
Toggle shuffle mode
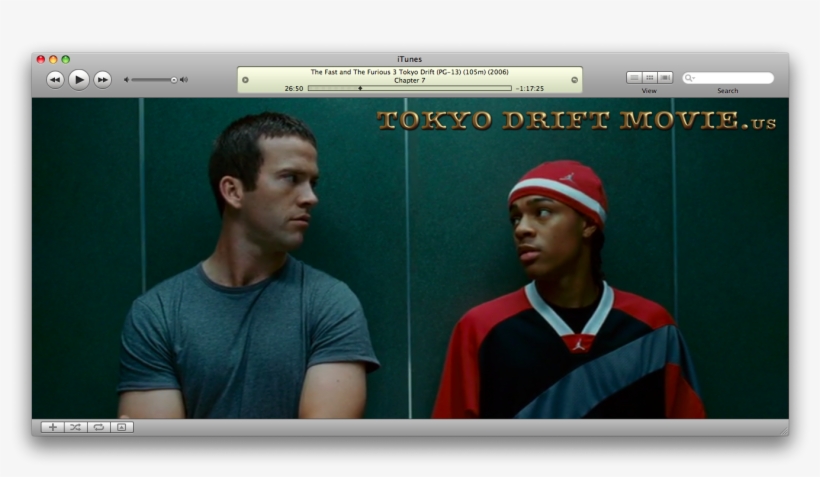click(x=76, y=427)
